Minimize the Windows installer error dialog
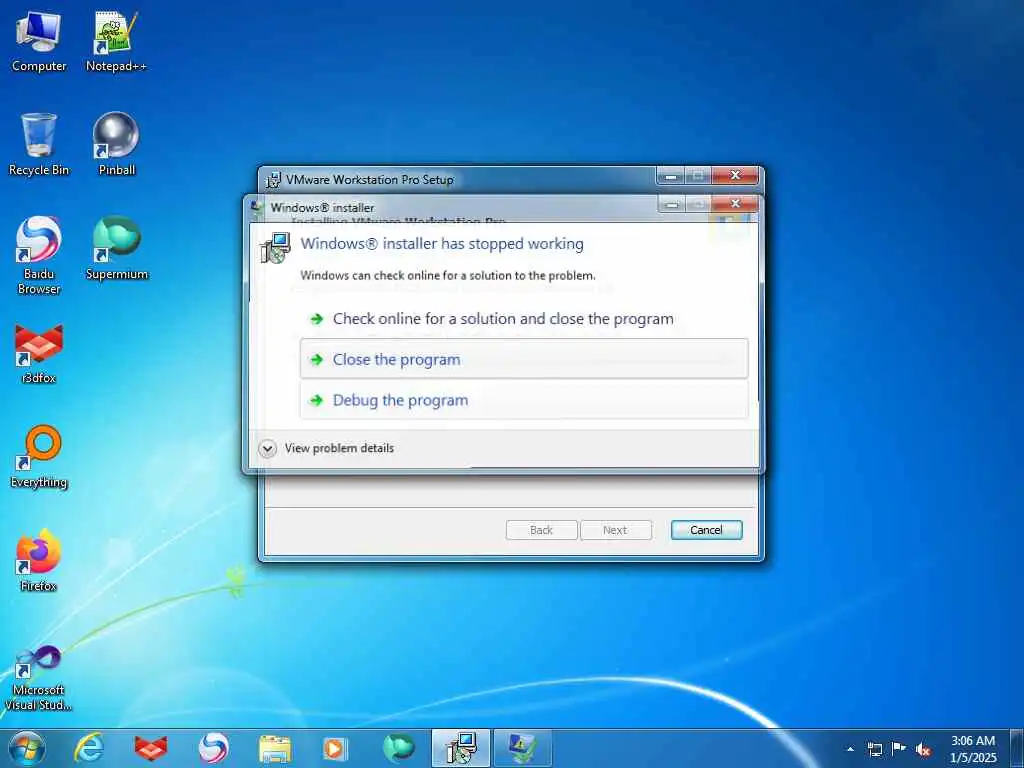 point(671,204)
